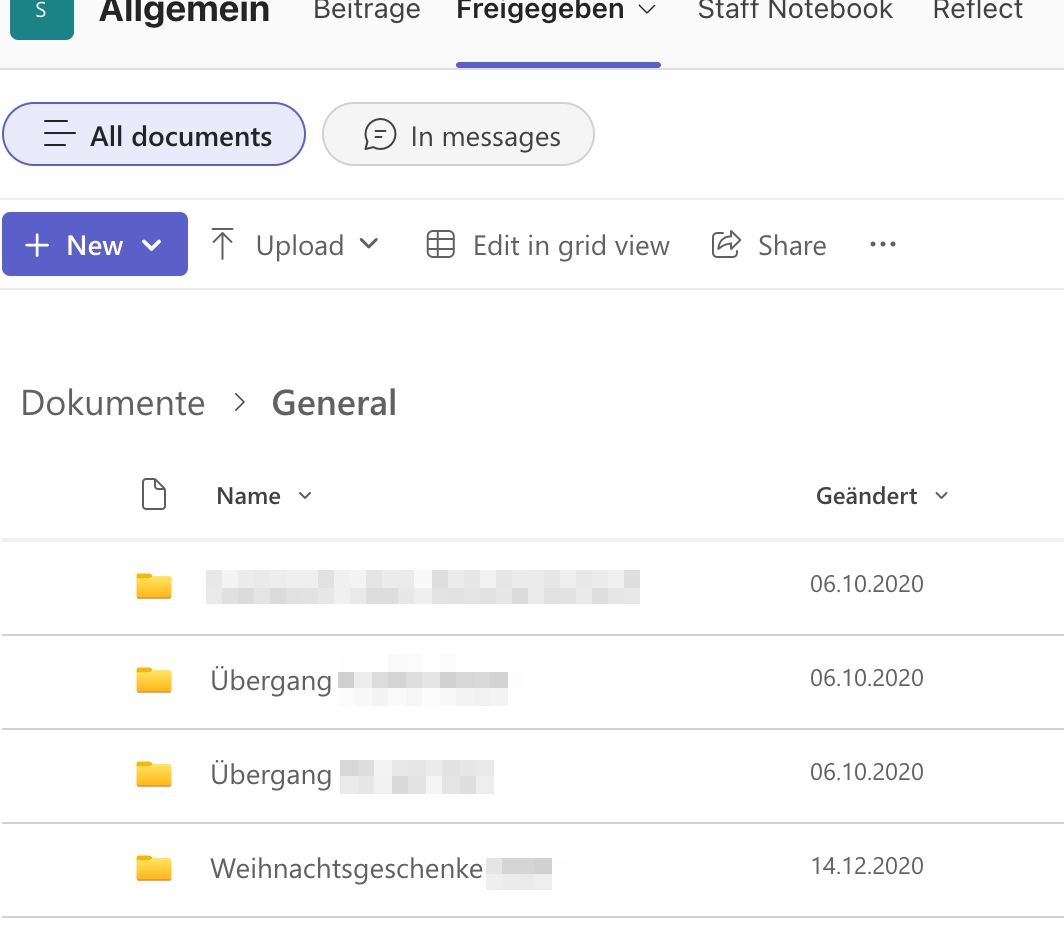
Task: Click the upload arrow icon
Action: point(223,245)
